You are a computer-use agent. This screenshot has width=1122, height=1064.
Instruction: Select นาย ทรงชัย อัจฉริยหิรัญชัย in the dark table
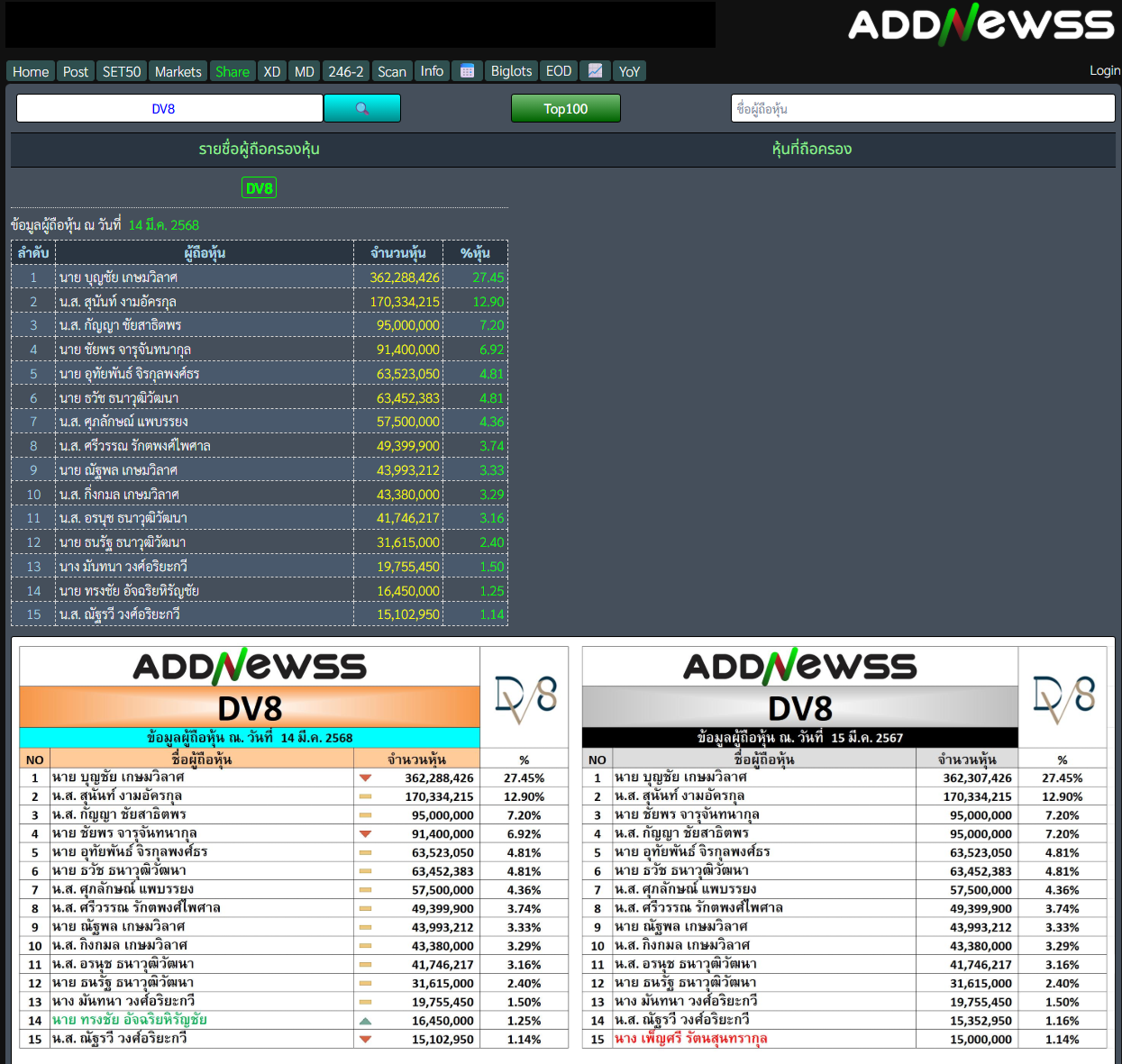click(x=129, y=591)
